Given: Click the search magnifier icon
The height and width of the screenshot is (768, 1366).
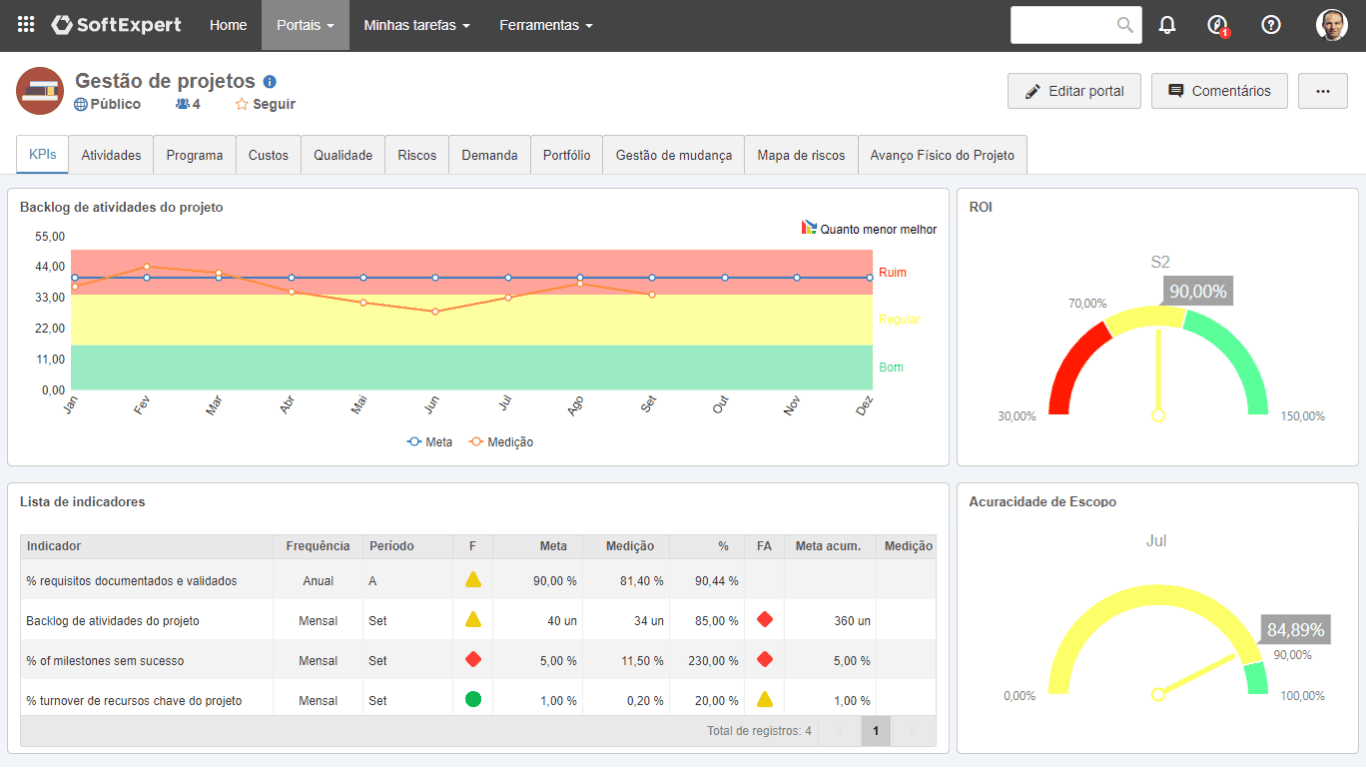Looking at the screenshot, I should [x=1125, y=25].
